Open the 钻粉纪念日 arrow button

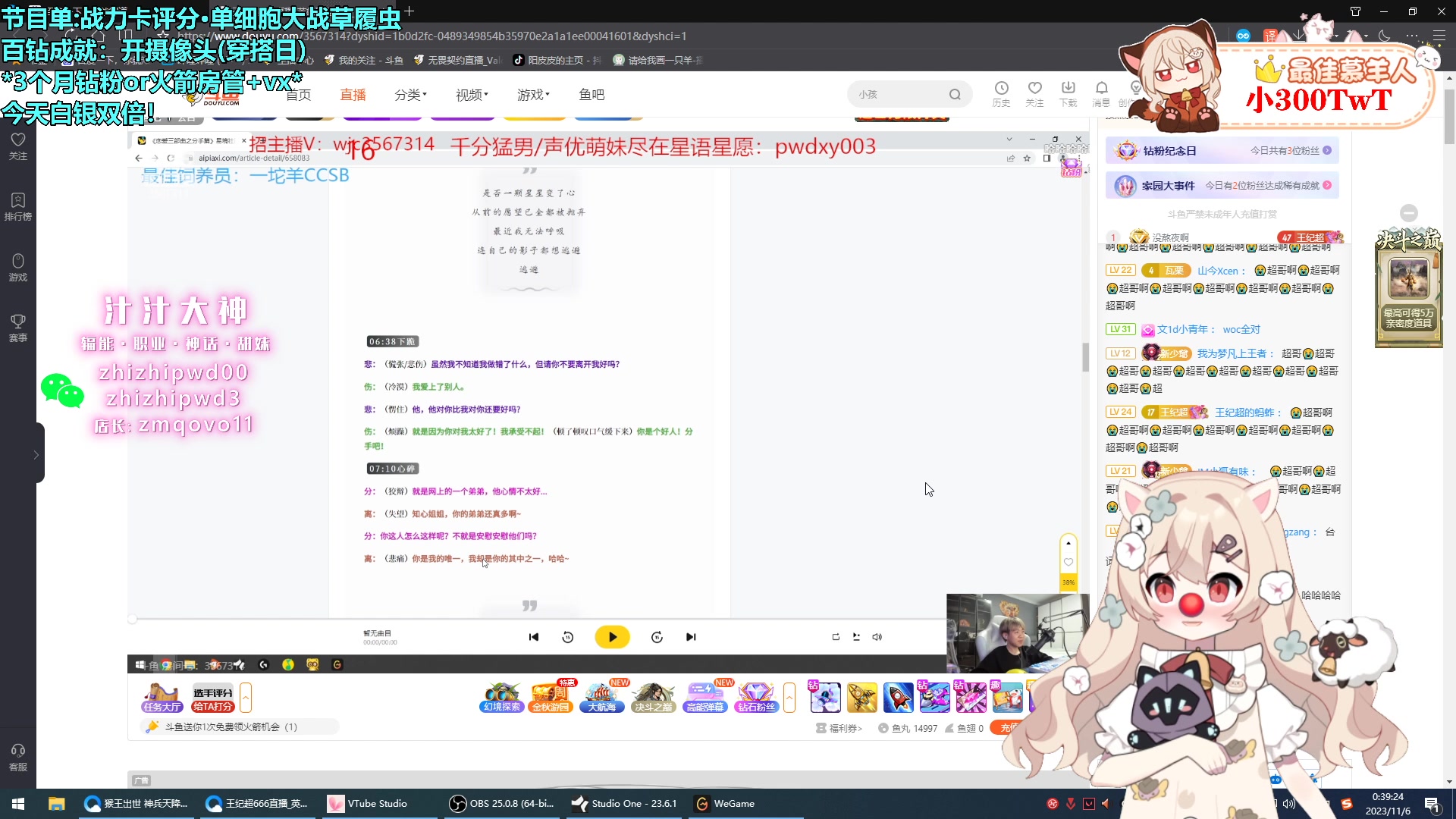click(1327, 151)
